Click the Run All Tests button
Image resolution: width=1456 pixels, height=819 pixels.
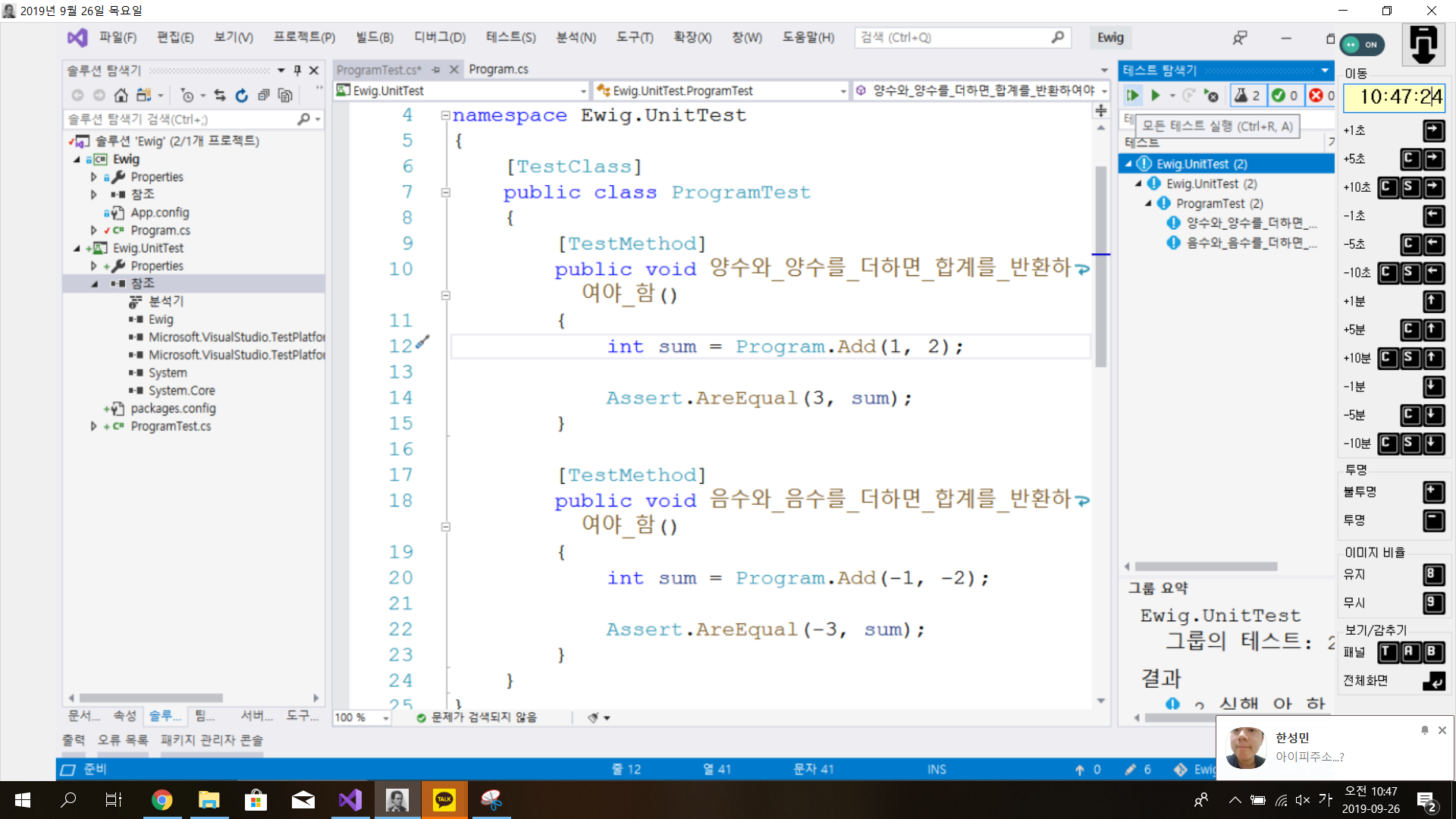click(x=1133, y=96)
